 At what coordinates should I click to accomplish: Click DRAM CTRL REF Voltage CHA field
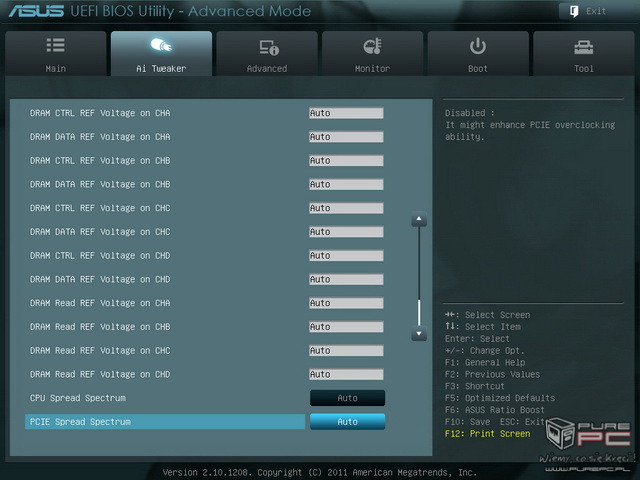346,113
